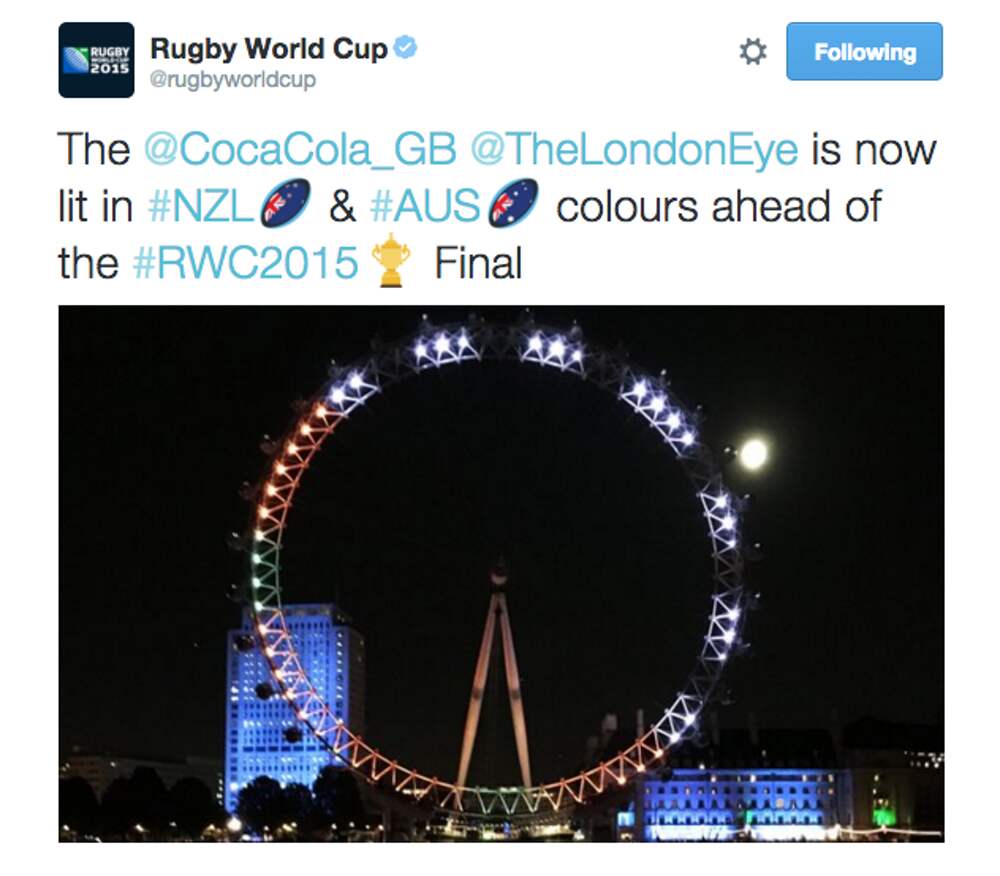1000x876 pixels.
Task: Click the word Final in tweet
Action: click(478, 263)
